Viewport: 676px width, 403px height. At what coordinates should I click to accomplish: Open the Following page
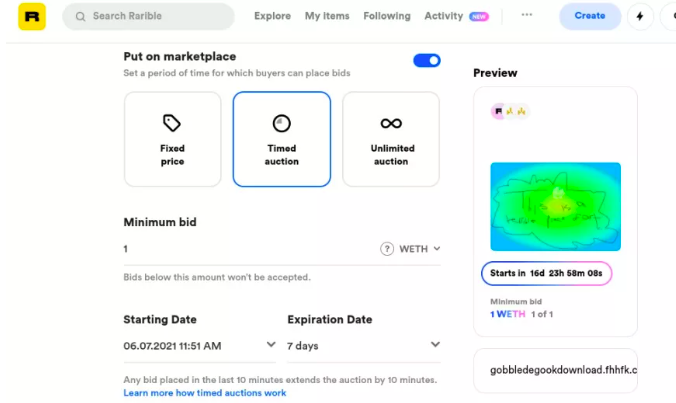387,16
